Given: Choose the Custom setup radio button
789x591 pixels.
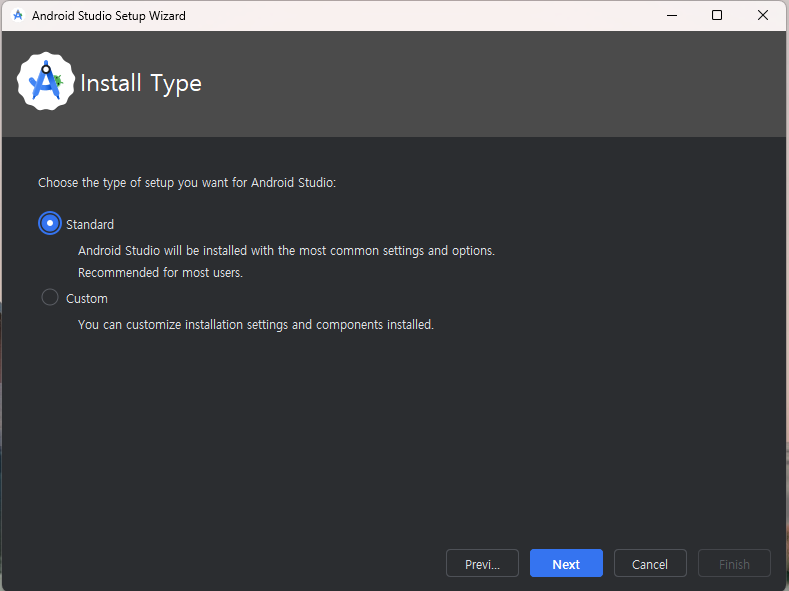Looking at the screenshot, I should [50, 297].
